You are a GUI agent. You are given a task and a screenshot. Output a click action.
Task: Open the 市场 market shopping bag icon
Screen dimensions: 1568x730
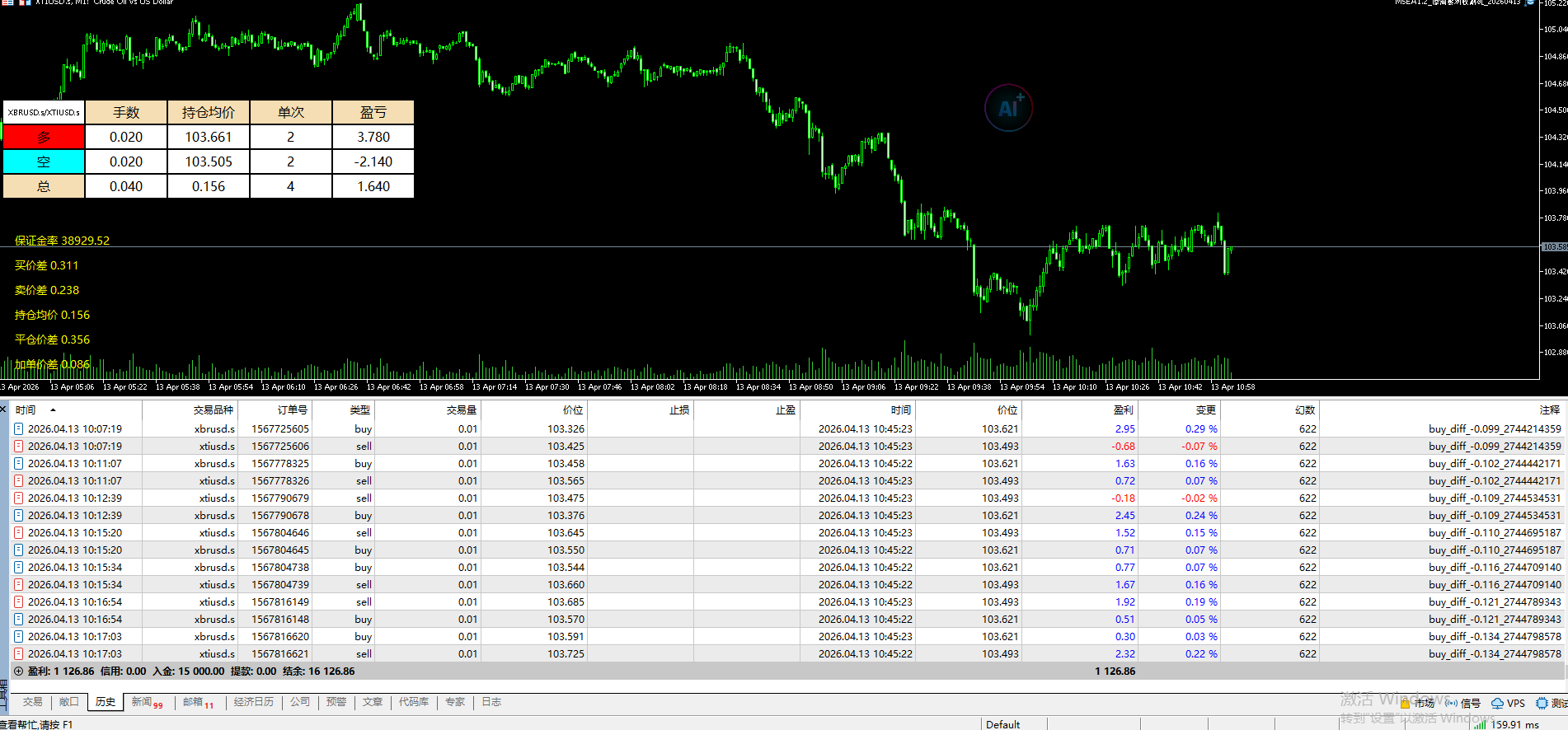click(x=1405, y=704)
